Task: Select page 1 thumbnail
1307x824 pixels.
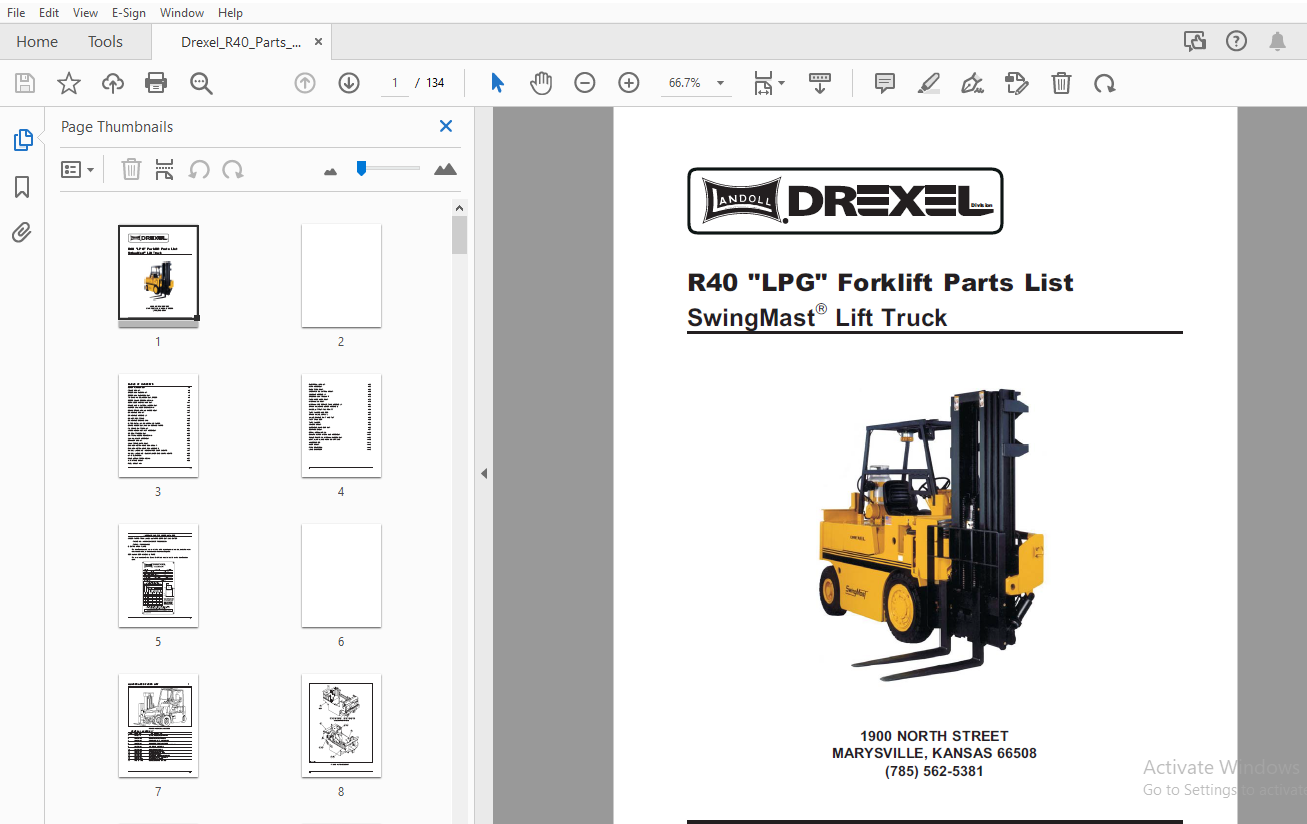Action: [x=158, y=274]
